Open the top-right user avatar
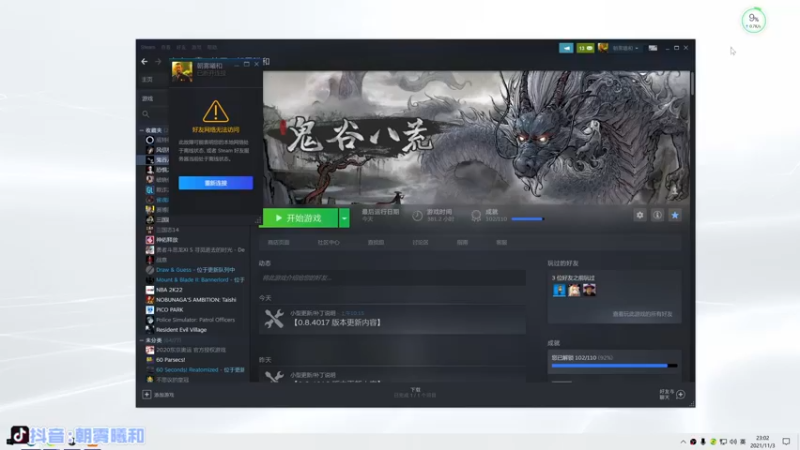This screenshot has width=800, height=450. (x=603, y=48)
